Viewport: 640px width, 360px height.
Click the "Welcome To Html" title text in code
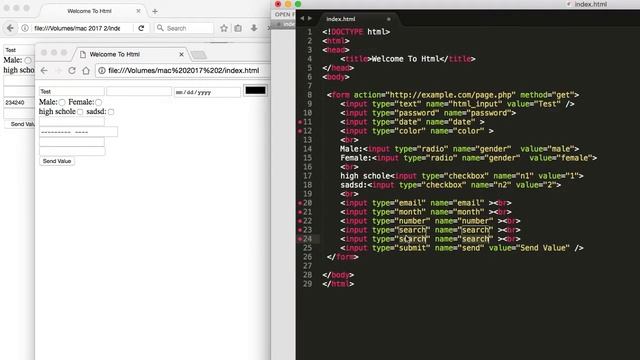(406, 59)
